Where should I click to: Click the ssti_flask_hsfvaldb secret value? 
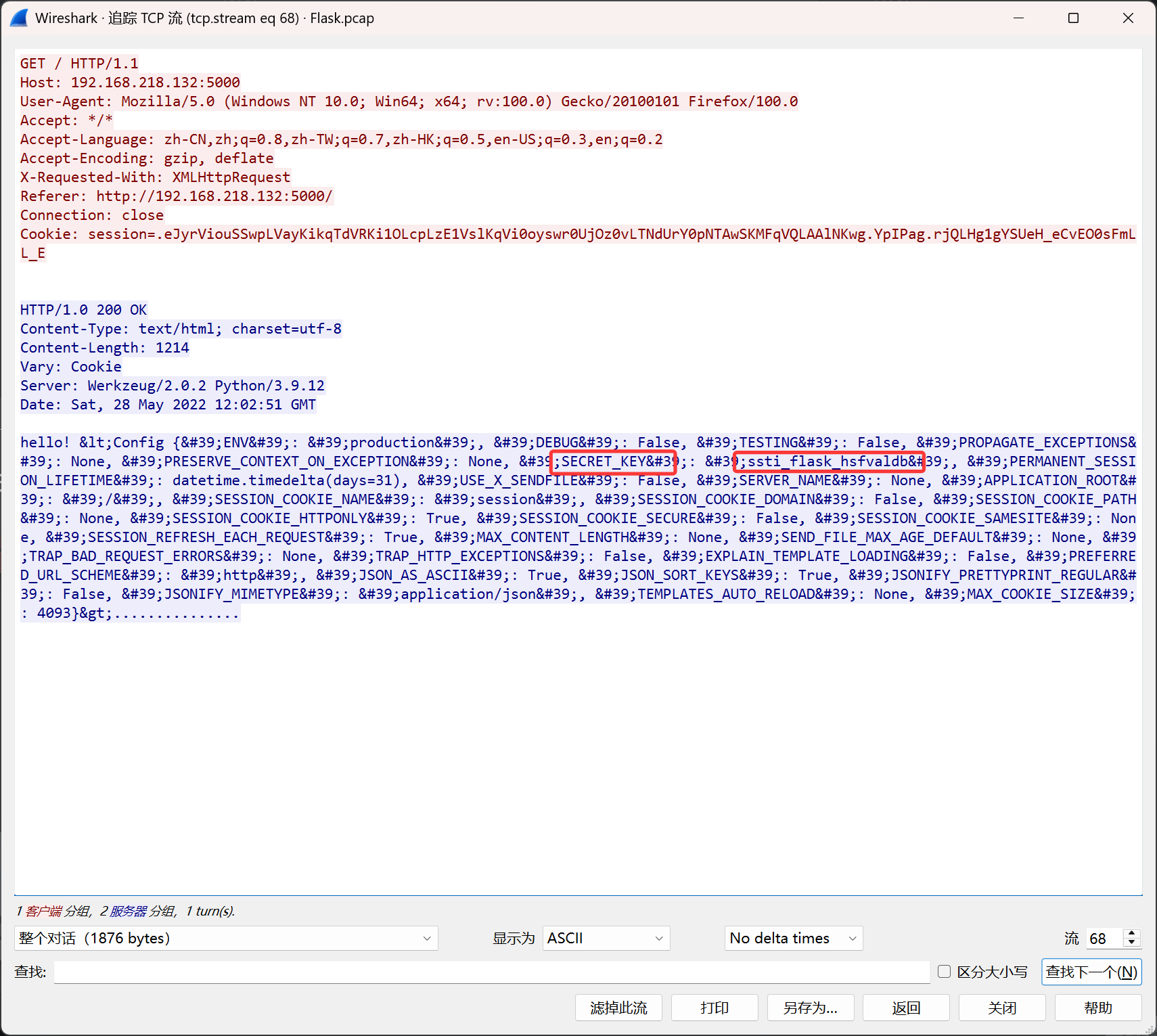coord(827,461)
